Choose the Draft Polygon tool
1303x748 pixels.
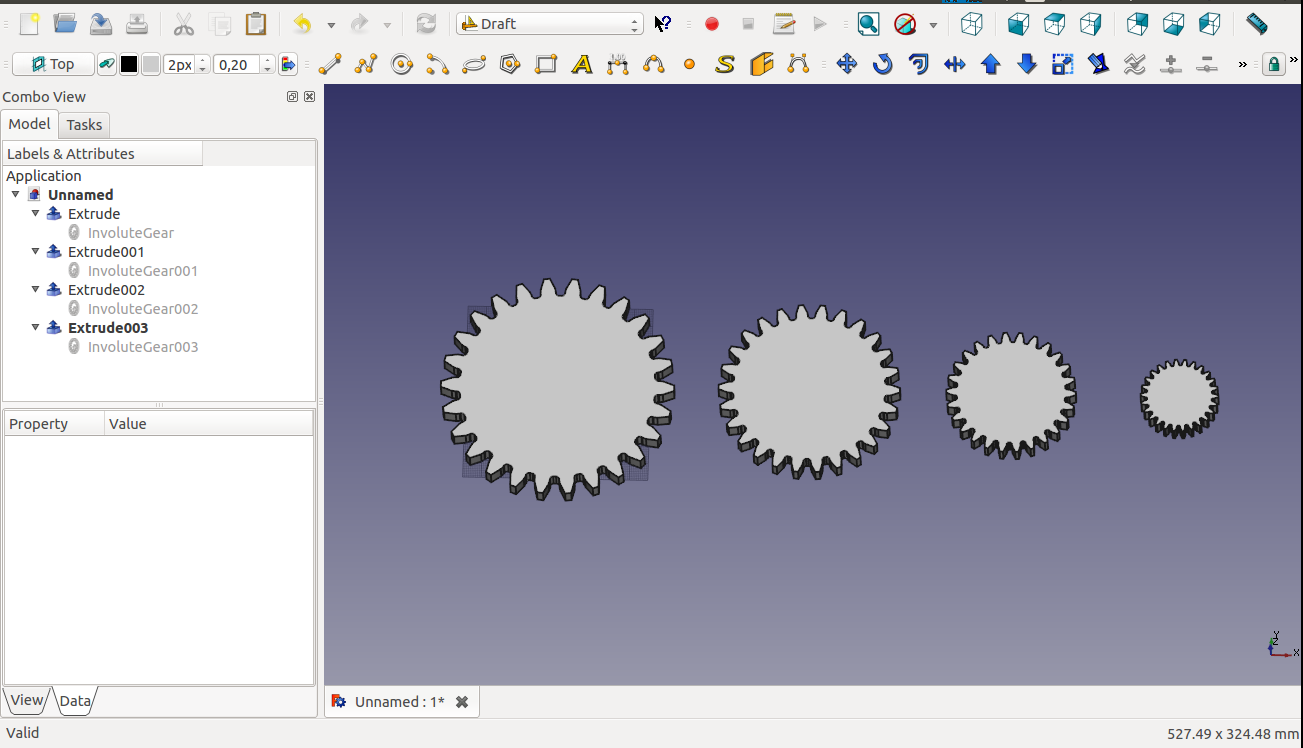(510, 65)
